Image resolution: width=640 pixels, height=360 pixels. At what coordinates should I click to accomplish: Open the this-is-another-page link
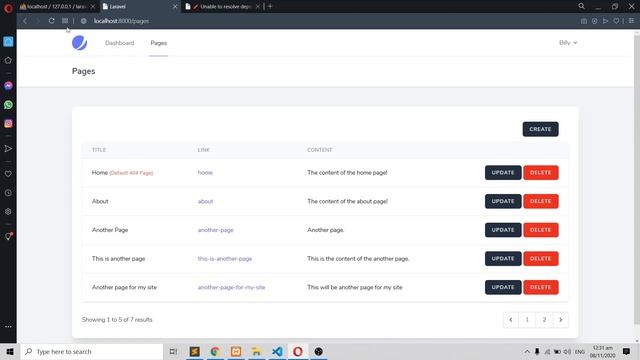pyautogui.click(x=225, y=259)
